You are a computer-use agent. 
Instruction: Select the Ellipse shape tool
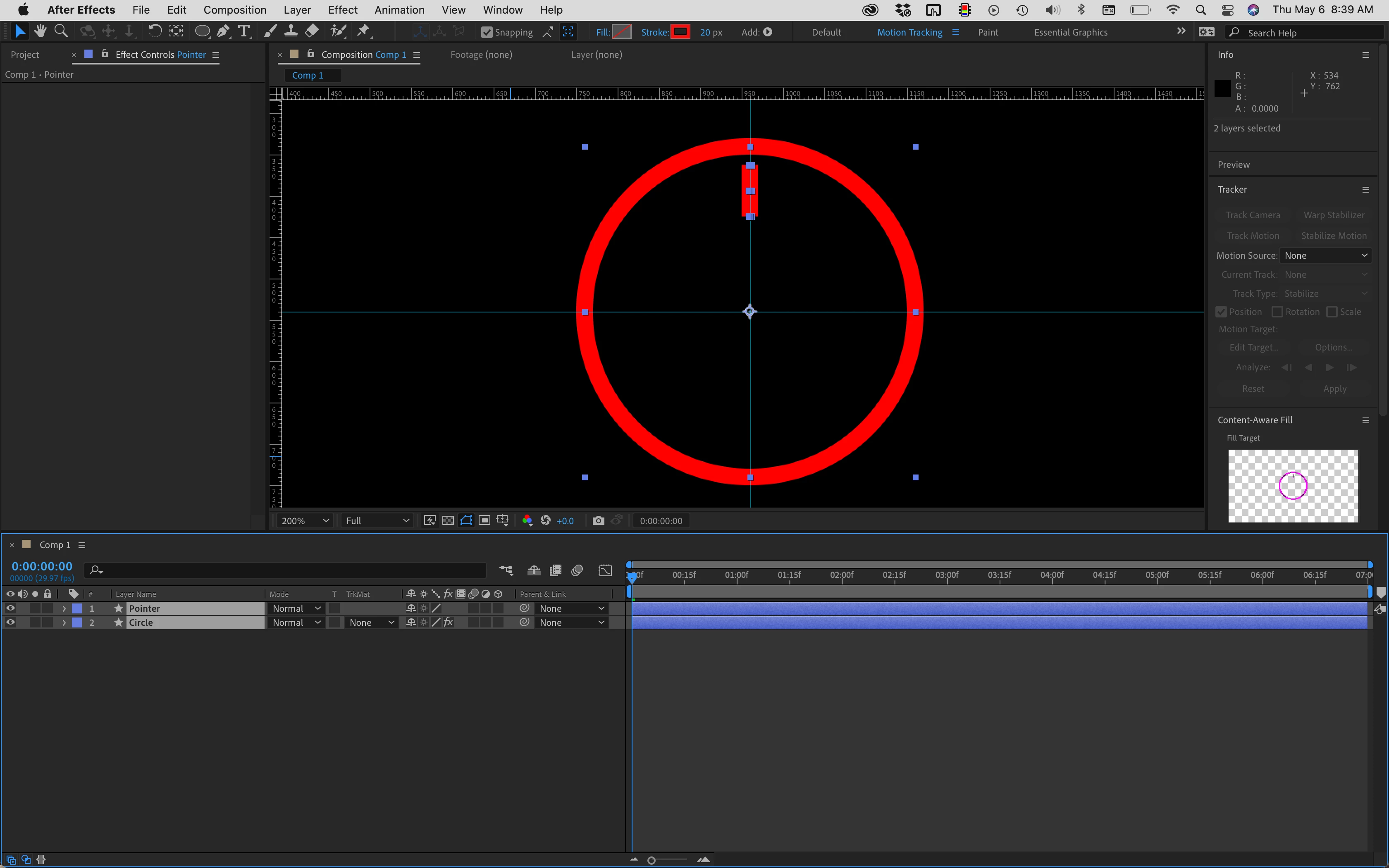[x=202, y=31]
